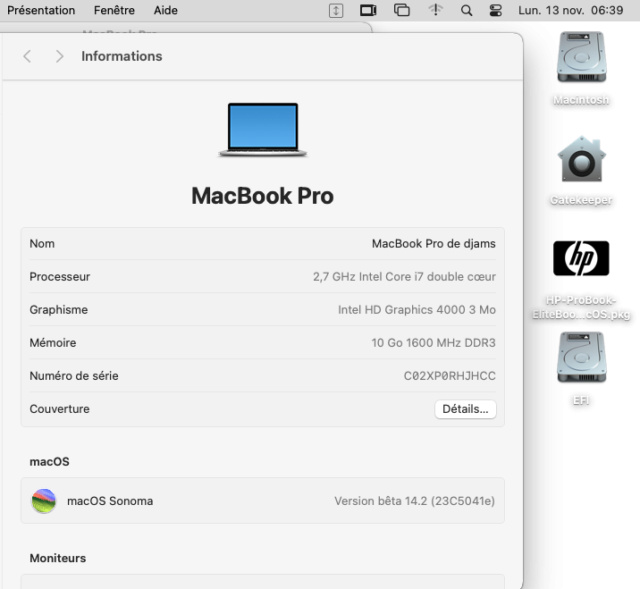Select the Numéro de série label
This screenshot has height=589, width=640.
[74, 376]
